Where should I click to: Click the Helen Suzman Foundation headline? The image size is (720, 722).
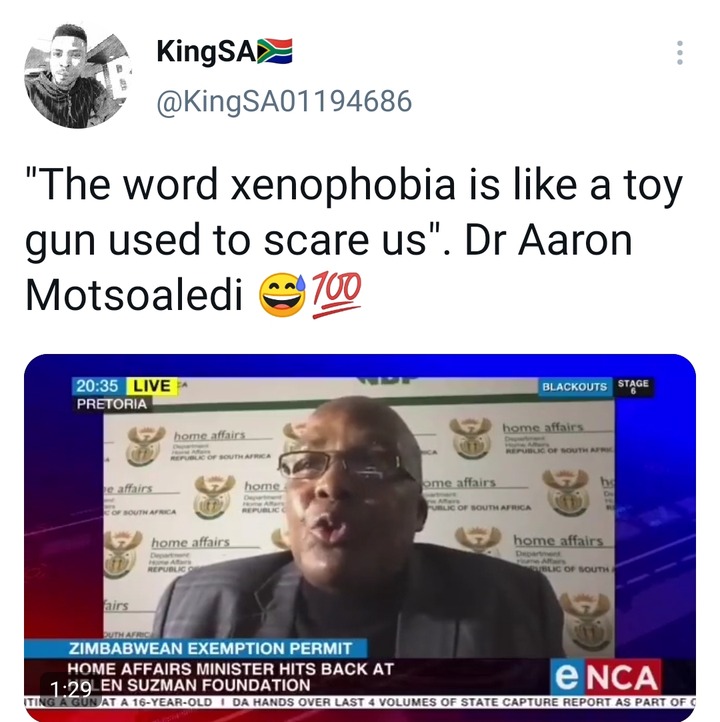coord(230,677)
